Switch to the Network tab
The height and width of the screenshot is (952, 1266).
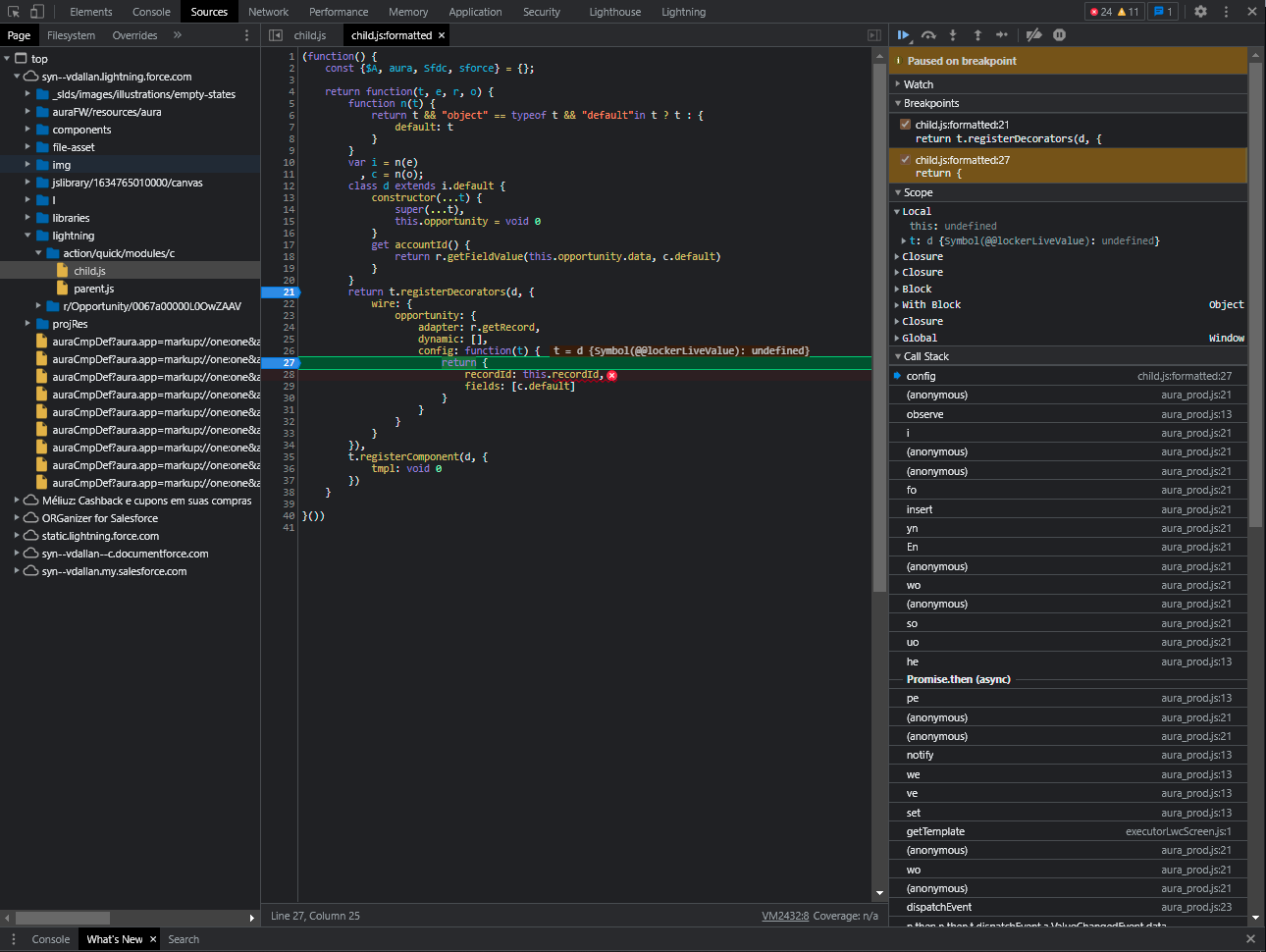click(268, 12)
